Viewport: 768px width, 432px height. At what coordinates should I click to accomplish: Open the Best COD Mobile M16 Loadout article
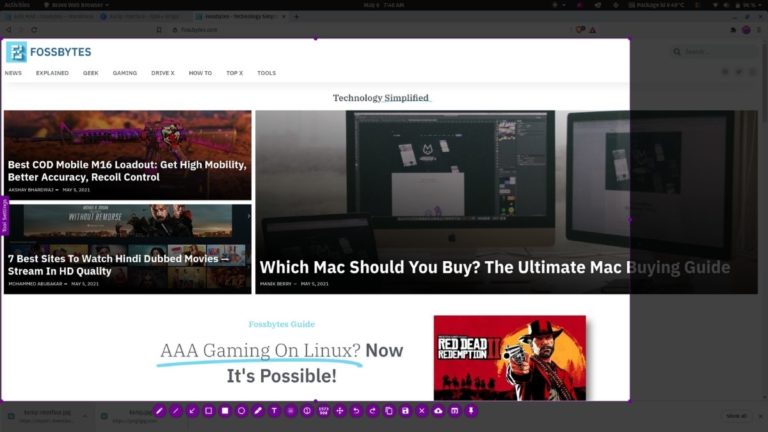tap(127, 171)
